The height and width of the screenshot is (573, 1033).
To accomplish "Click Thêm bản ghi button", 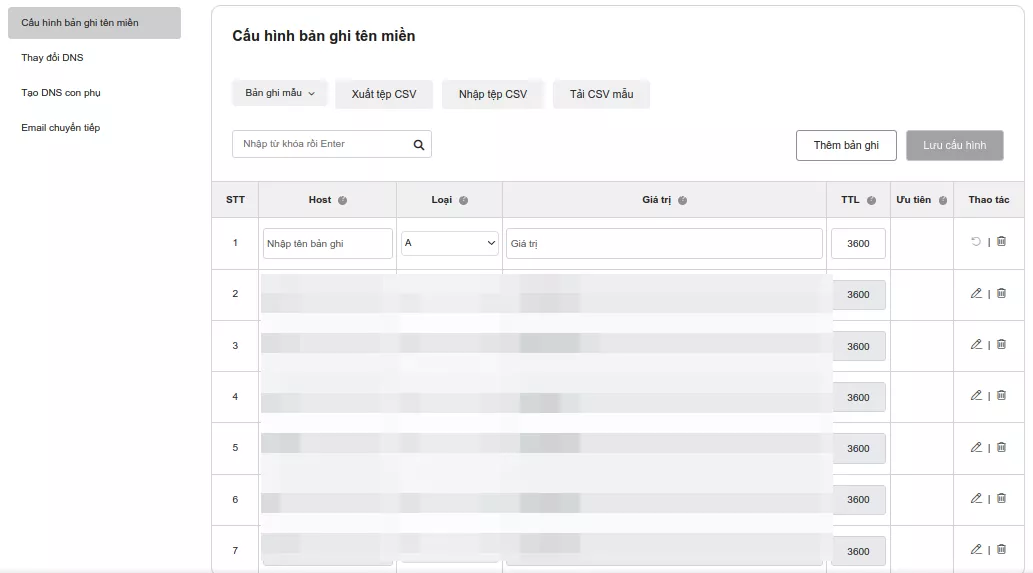I will (846, 146).
